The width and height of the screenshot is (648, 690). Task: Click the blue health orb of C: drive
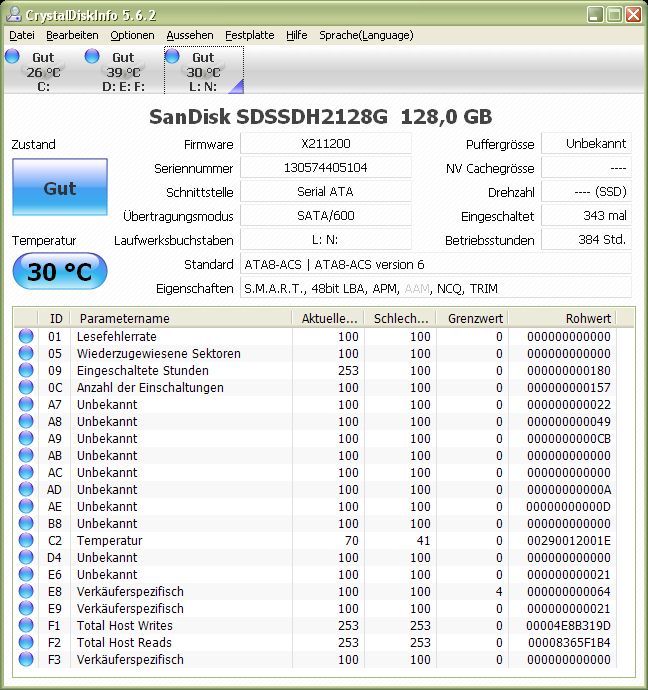[12, 56]
